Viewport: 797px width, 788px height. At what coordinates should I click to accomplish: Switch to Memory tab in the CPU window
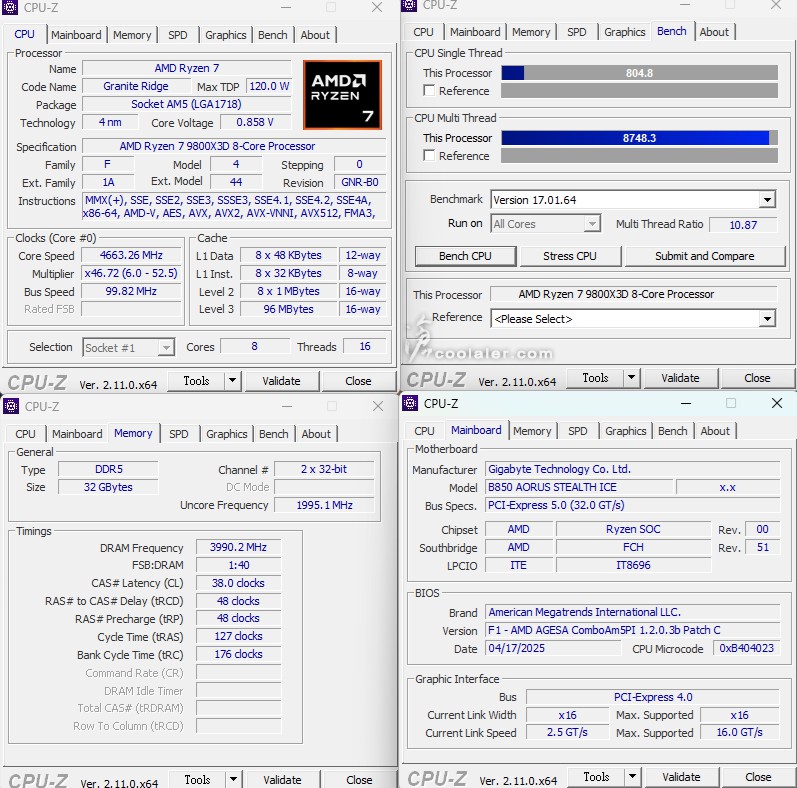[x=132, y=35]
